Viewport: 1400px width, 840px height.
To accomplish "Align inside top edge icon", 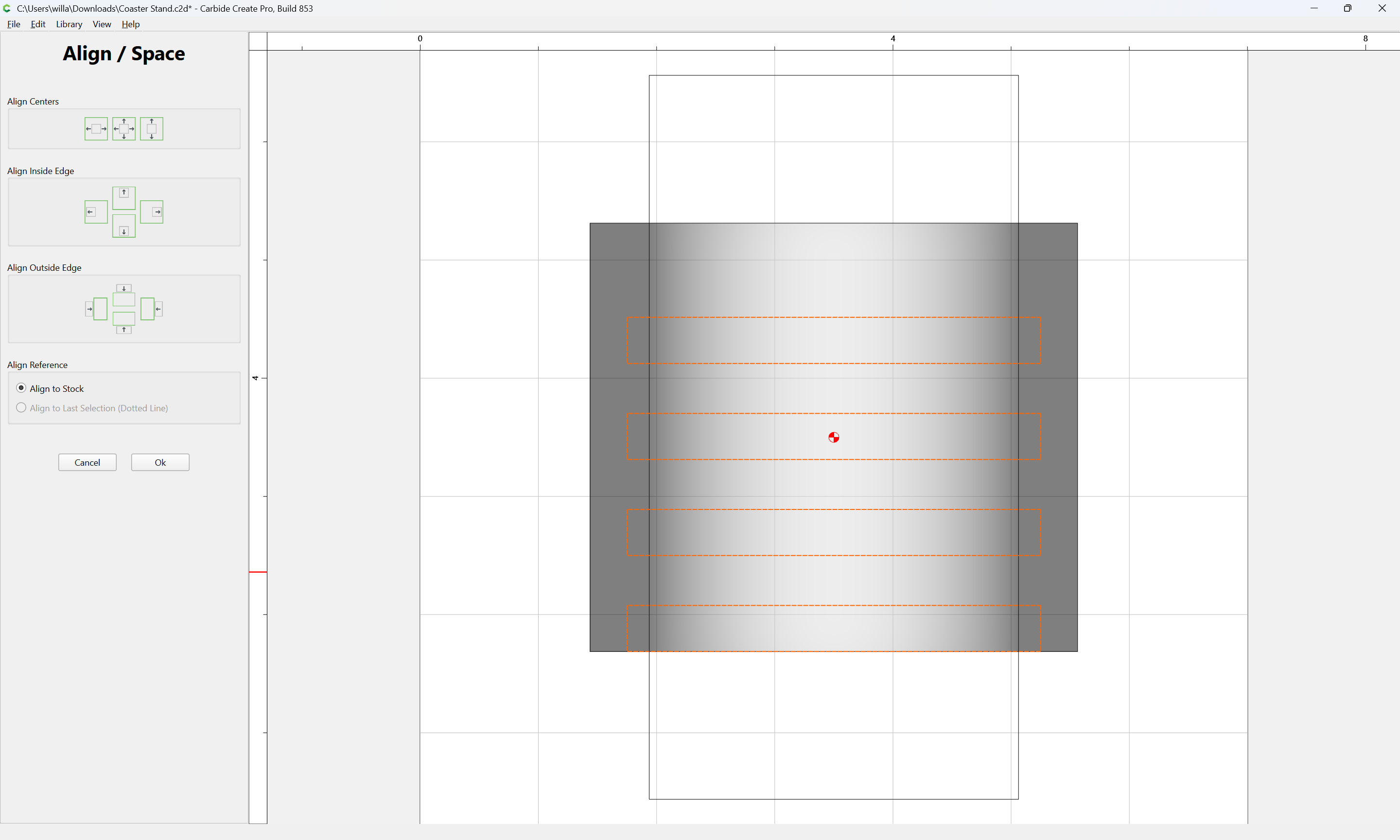I will coord(124,198).
